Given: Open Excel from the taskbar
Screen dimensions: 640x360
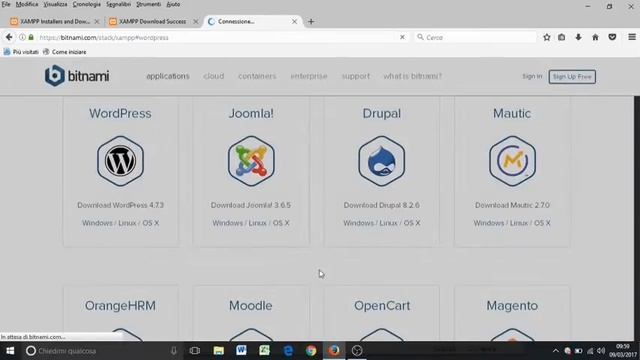Looking at the screenshot, I should [x=264, y=351].
